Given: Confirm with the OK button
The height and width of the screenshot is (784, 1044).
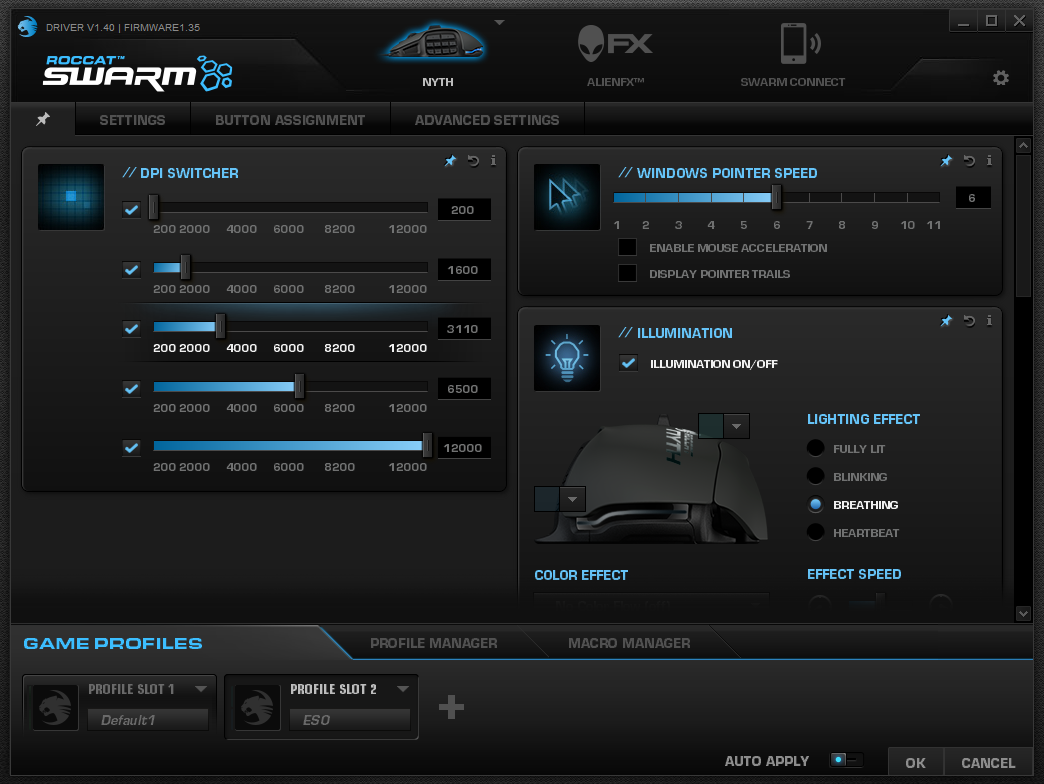Looking at the screenshot, I should [x=915, y=763].
